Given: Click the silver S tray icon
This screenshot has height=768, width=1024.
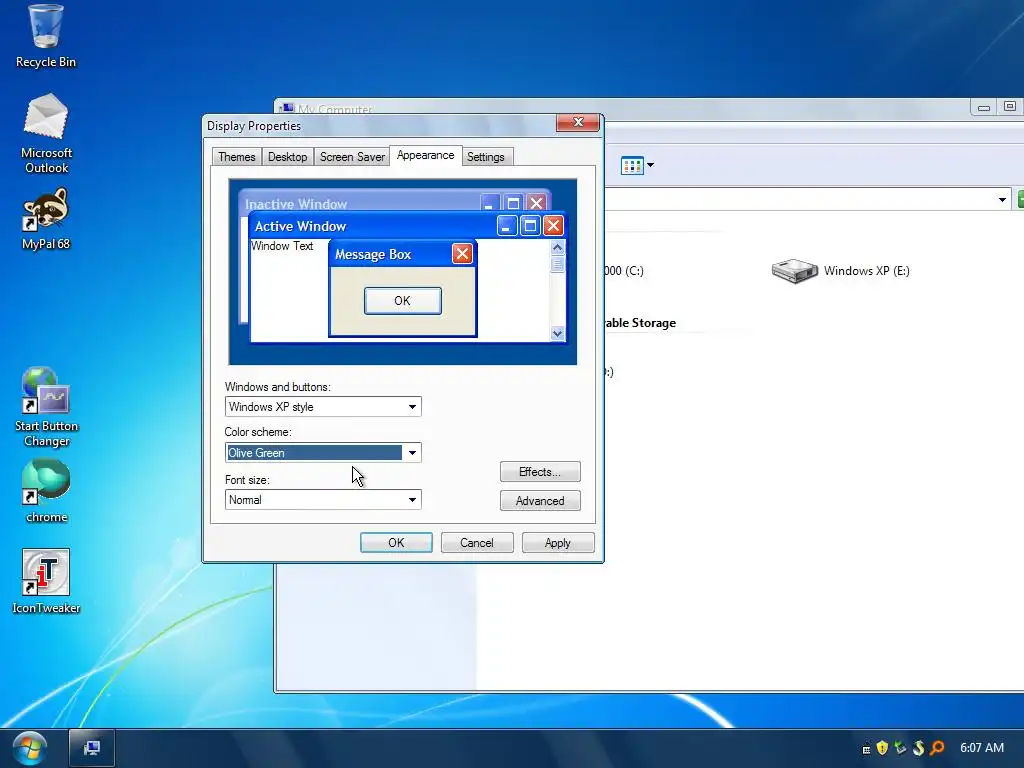Looking at the screenshot, I should point(918,748).
